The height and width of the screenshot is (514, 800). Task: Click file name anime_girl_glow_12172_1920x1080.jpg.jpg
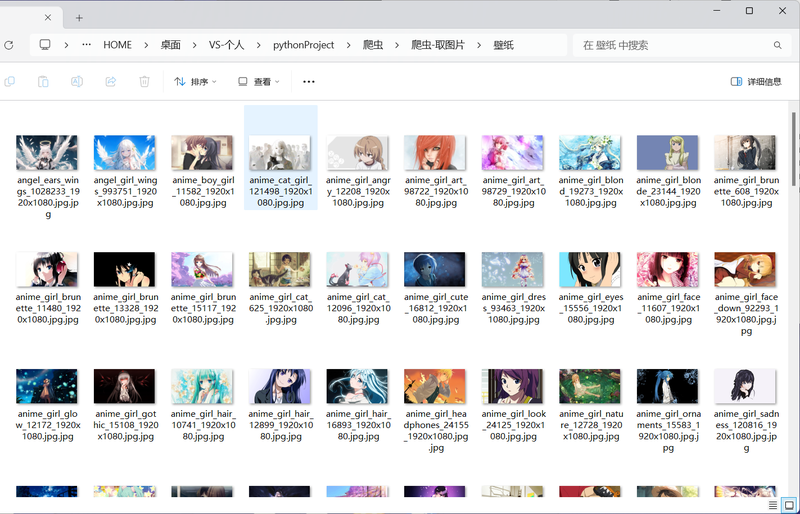pos(48,425)
